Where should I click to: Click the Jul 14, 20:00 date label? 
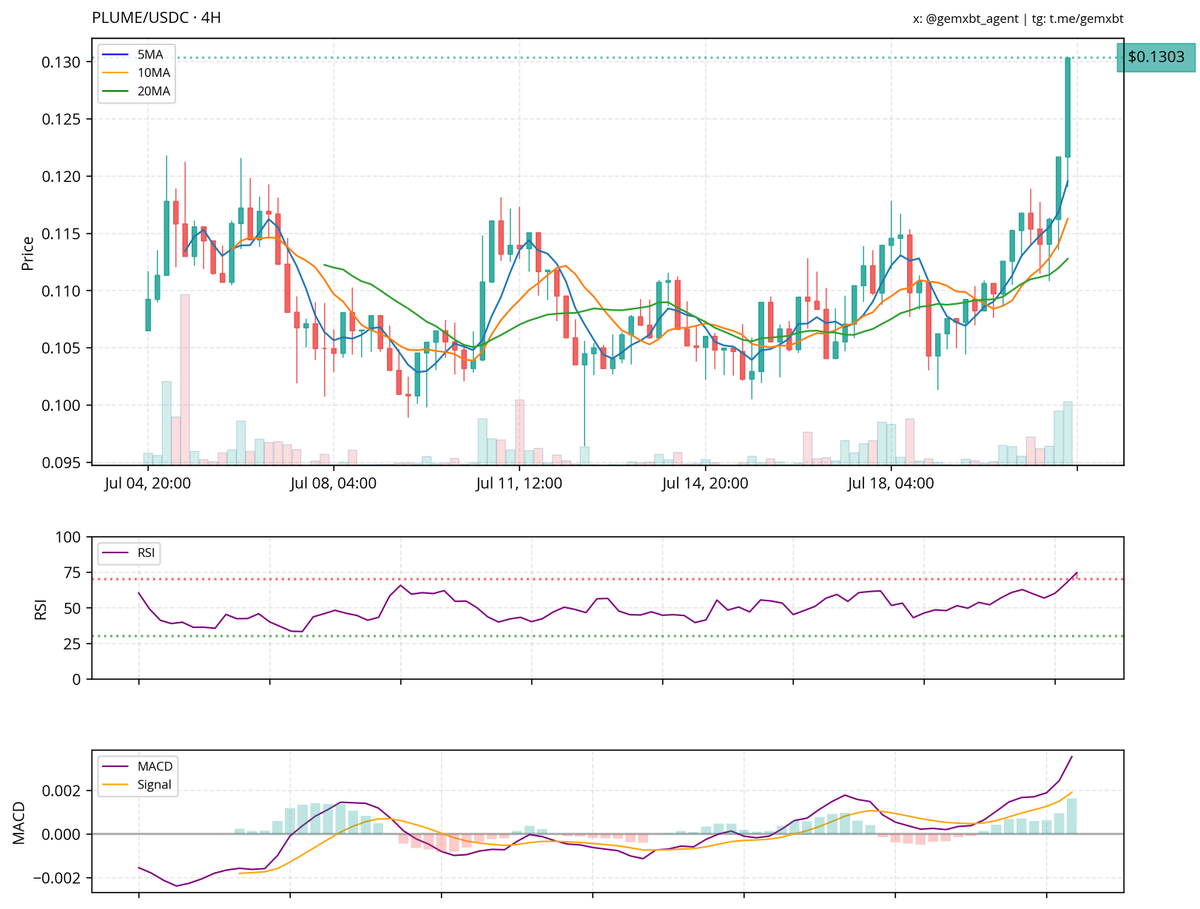coord(704,484)
